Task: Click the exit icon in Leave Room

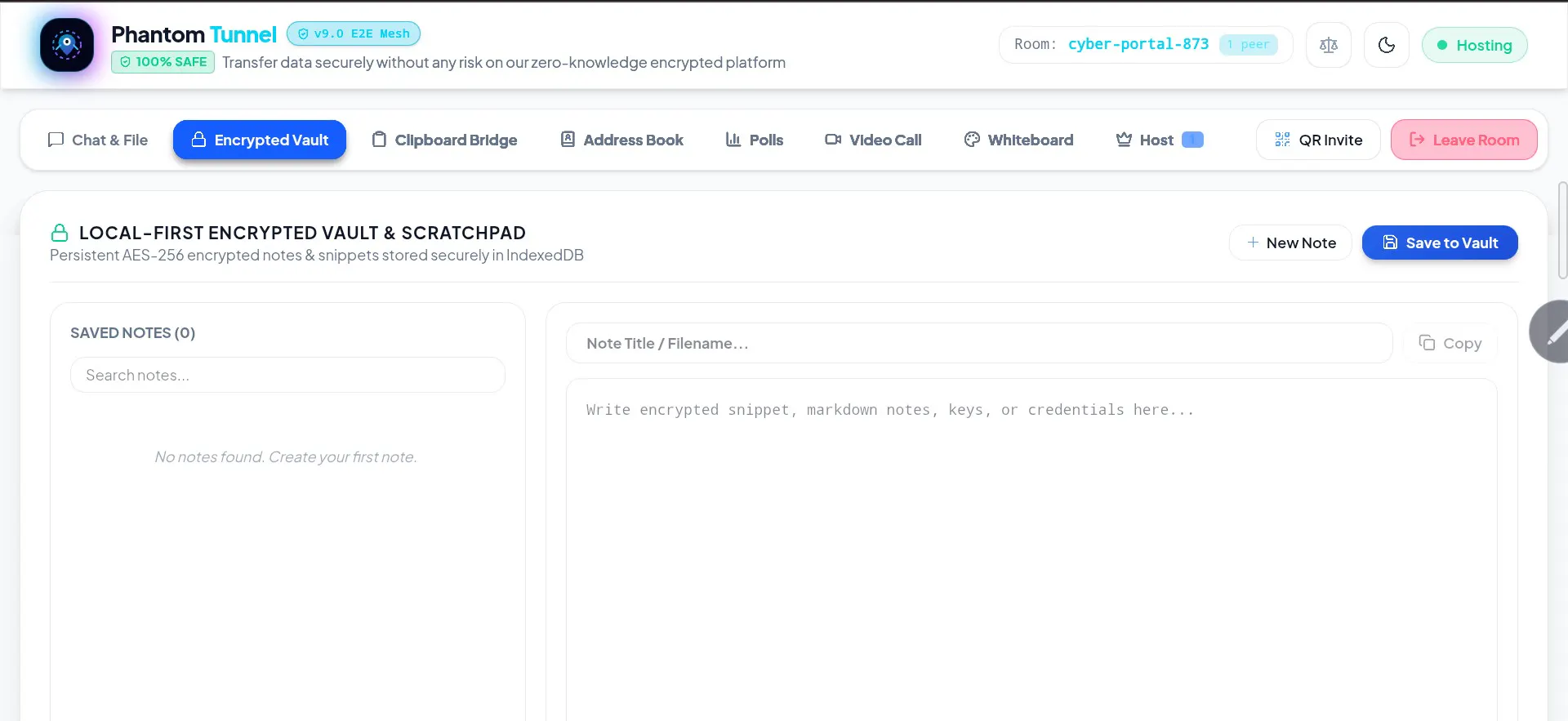Action: point(1417,140)
